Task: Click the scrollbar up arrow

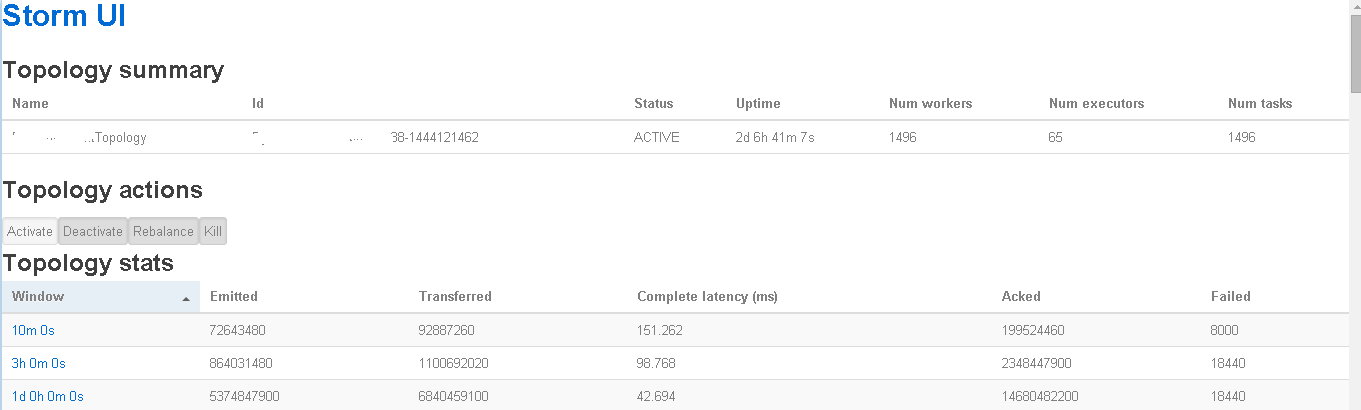Action: click(x=1354, y=7)
